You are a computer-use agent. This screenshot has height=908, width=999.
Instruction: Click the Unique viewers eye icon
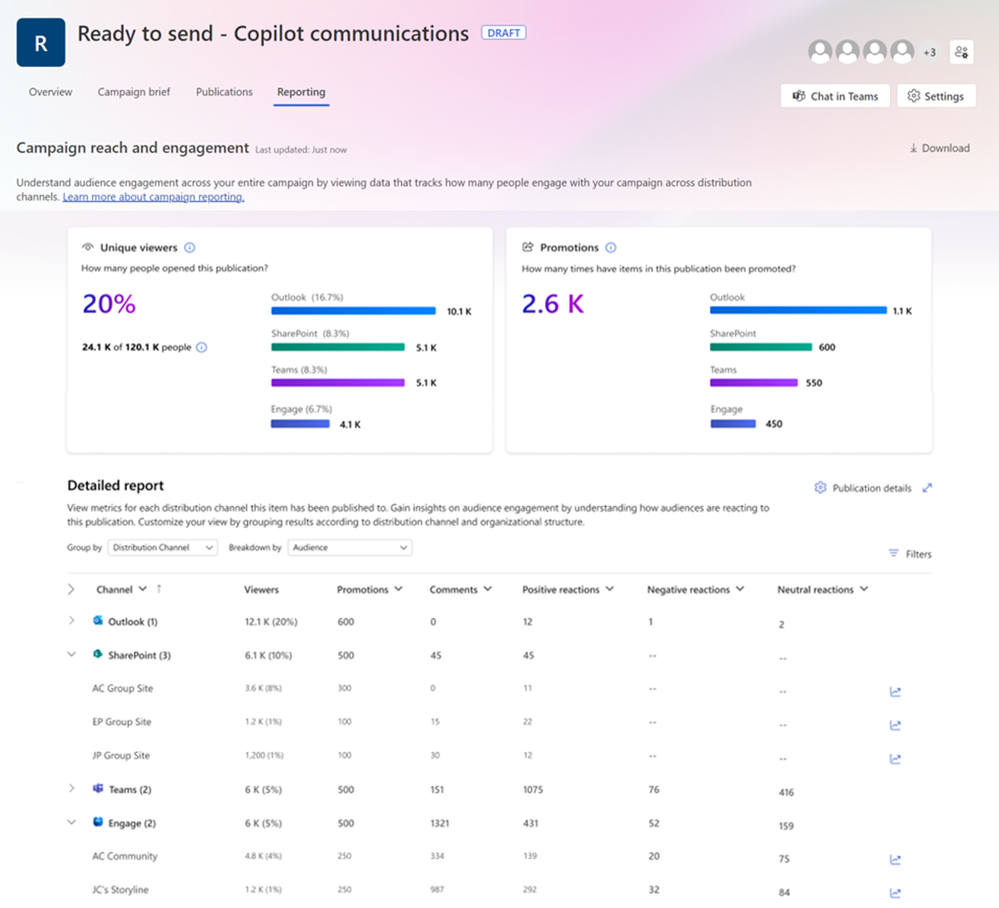click(88, 247)
